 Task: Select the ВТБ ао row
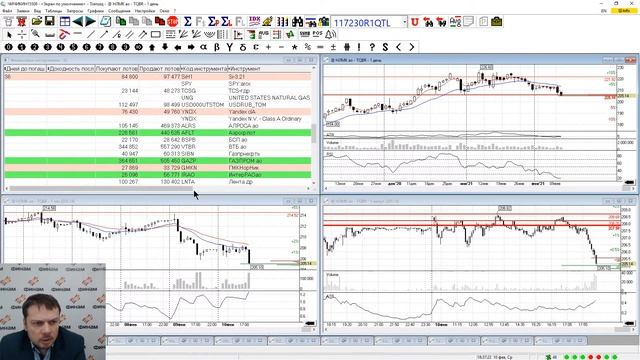pyautogui.click(x=158, y=147)
